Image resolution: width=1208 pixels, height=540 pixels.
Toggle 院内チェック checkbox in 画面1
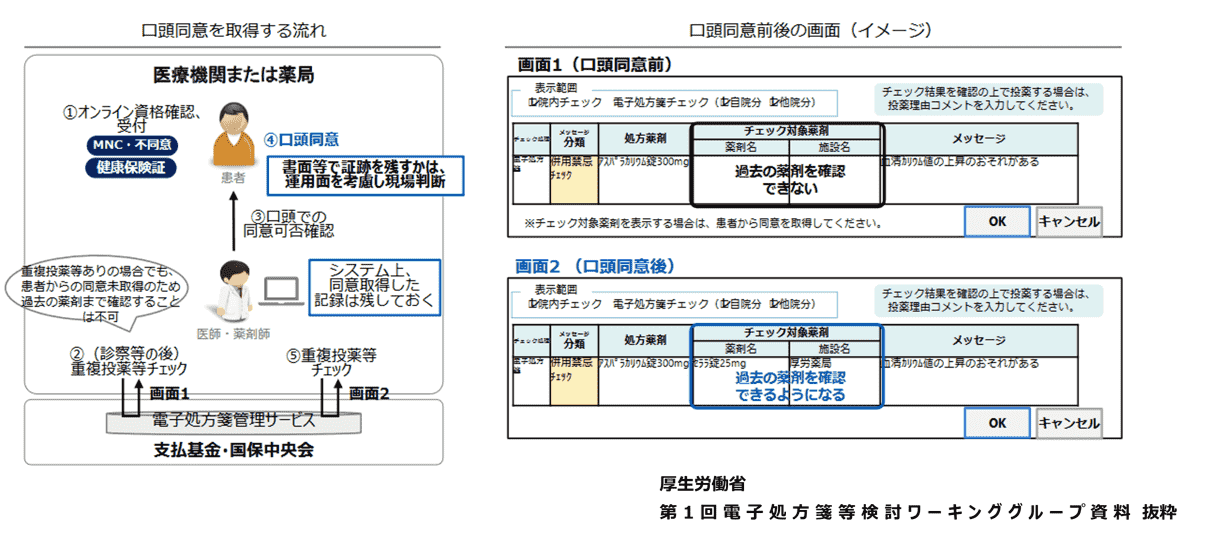[x=533, y=102]
